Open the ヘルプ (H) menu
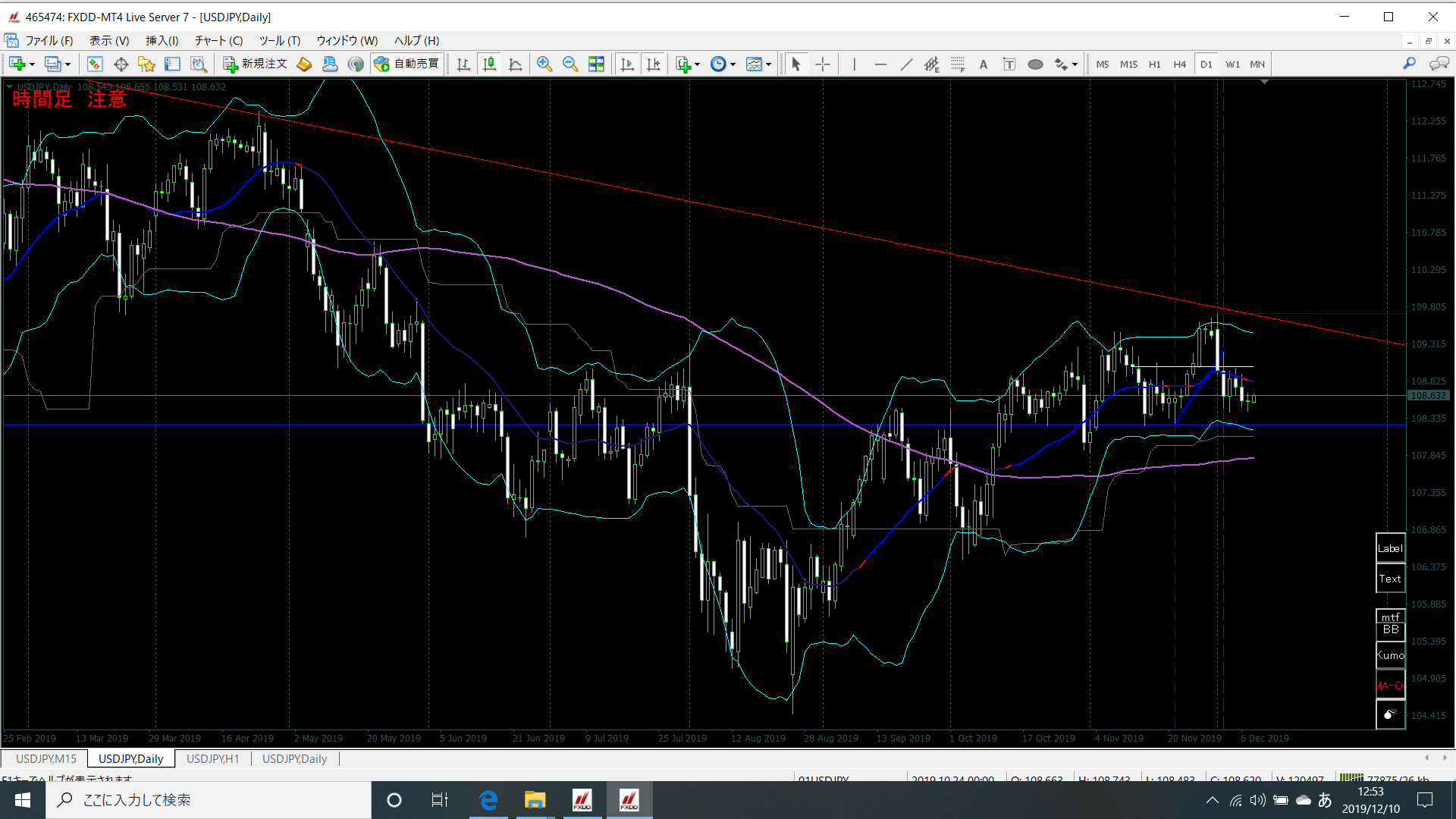This screenshot has height=819, width=1456. click(416, 41)
